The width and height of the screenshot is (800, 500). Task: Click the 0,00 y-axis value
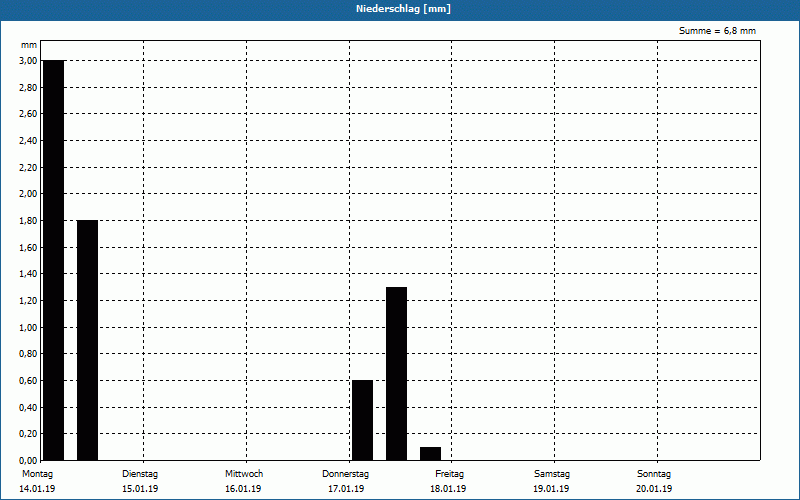coord(28,460)
